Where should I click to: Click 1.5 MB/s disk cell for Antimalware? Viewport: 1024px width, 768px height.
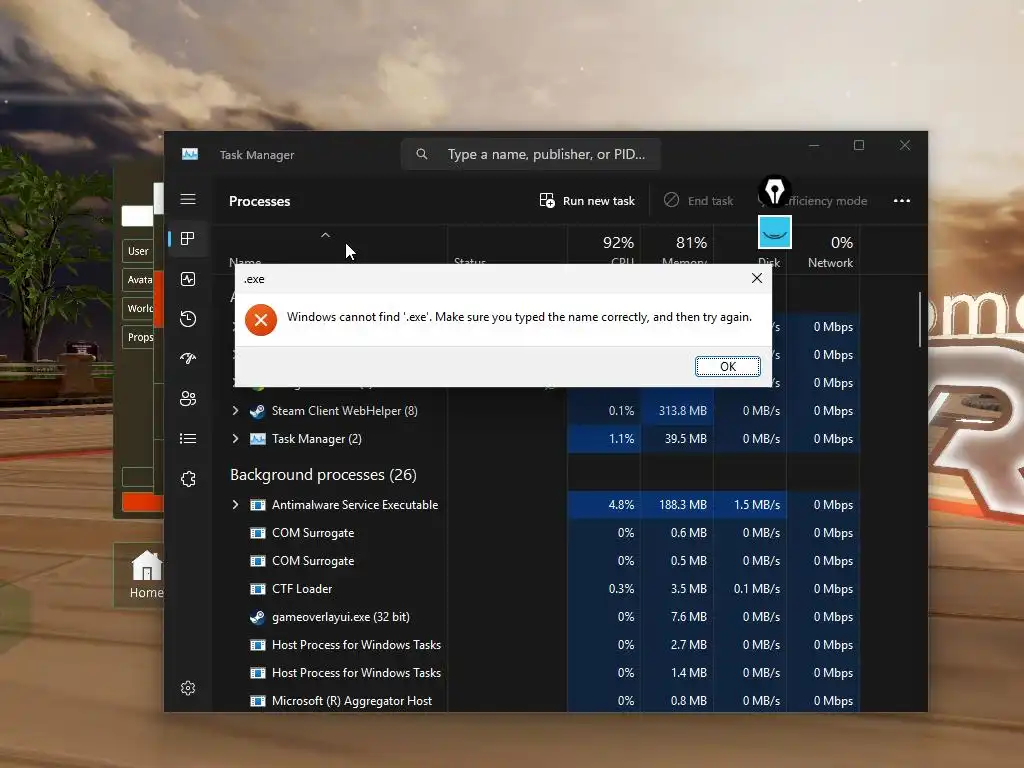tap(750, 505)
